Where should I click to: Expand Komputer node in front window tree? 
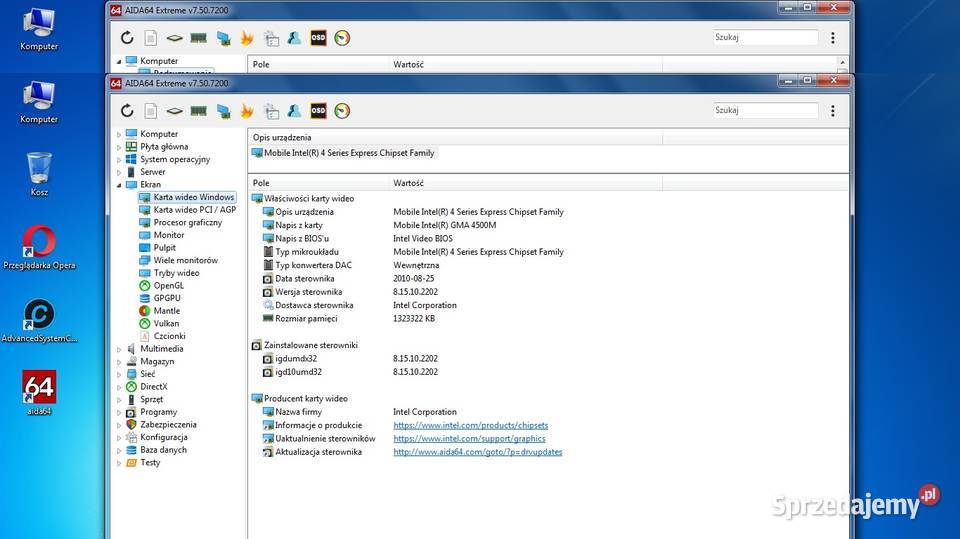pyautogui.click(x=119, y=134)
